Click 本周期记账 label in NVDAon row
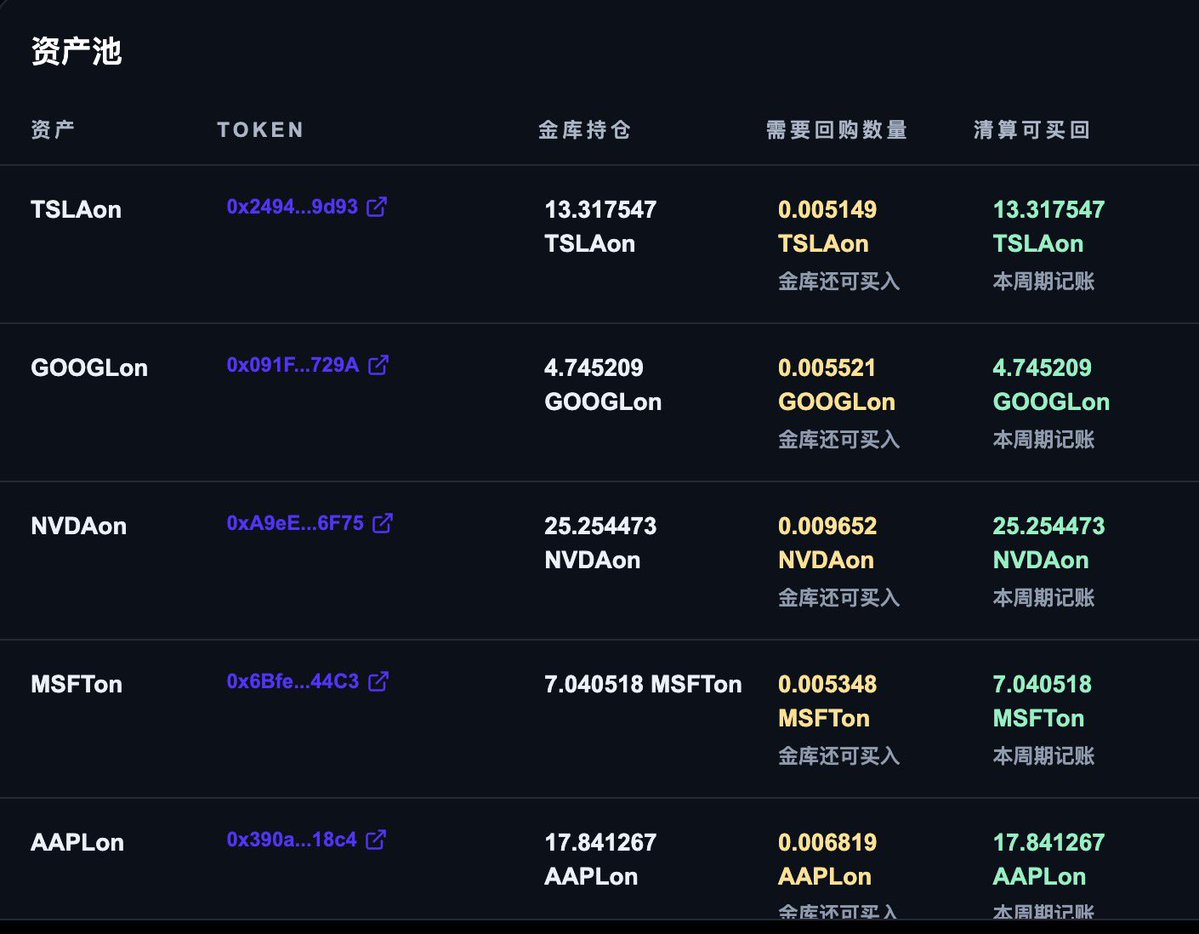The width and height of the screenshot is (1199, 934). pos(1044,598)
